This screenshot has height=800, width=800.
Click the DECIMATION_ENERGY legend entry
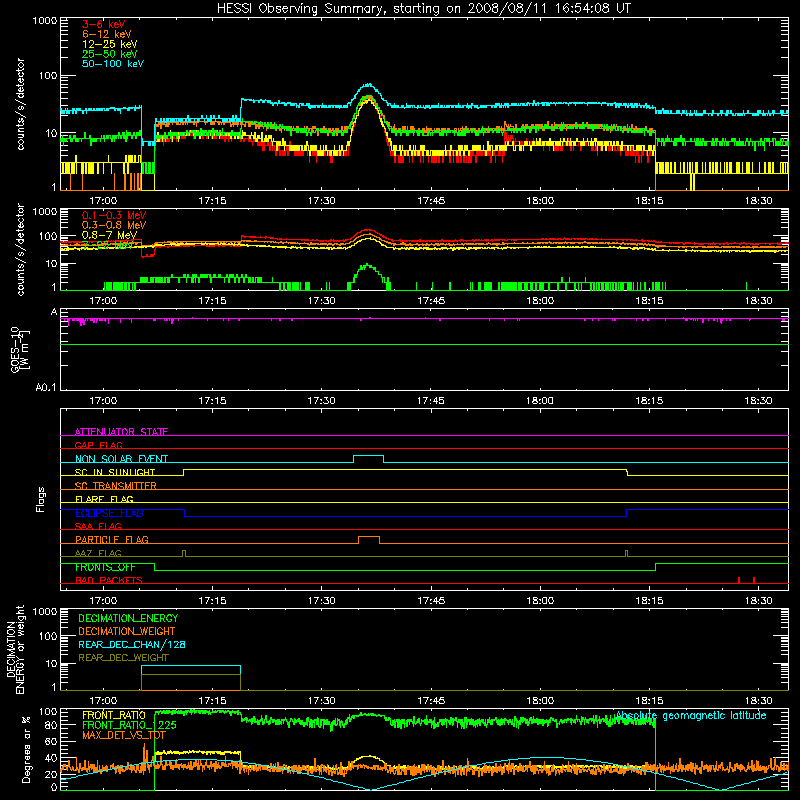(x=128, y=618)
